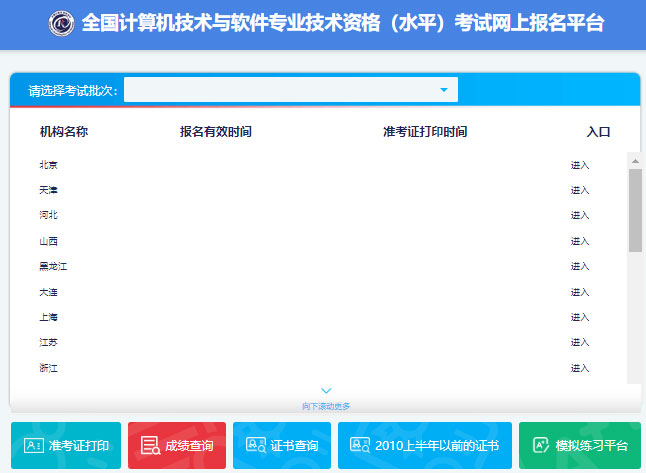Screen dimensions: 646x473
Task: Click 进入 link for 山西
Action: click(x=580, y=241)
